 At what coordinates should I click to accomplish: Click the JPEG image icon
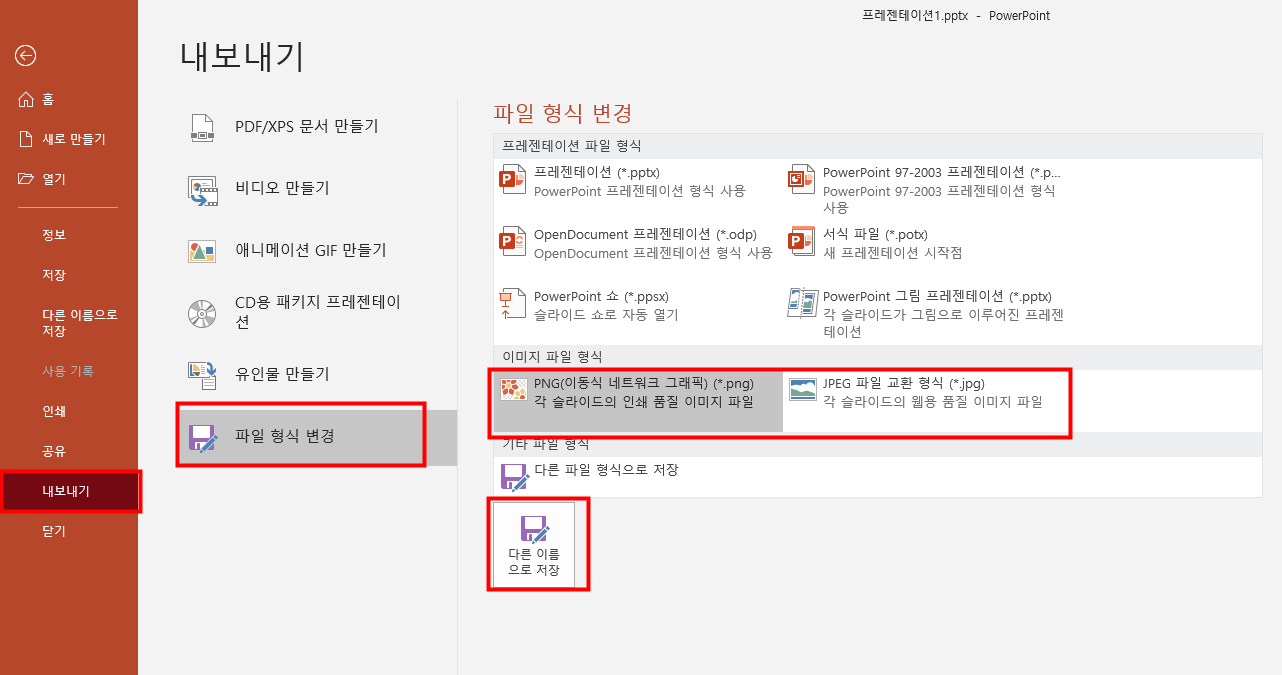coord(803,390)
